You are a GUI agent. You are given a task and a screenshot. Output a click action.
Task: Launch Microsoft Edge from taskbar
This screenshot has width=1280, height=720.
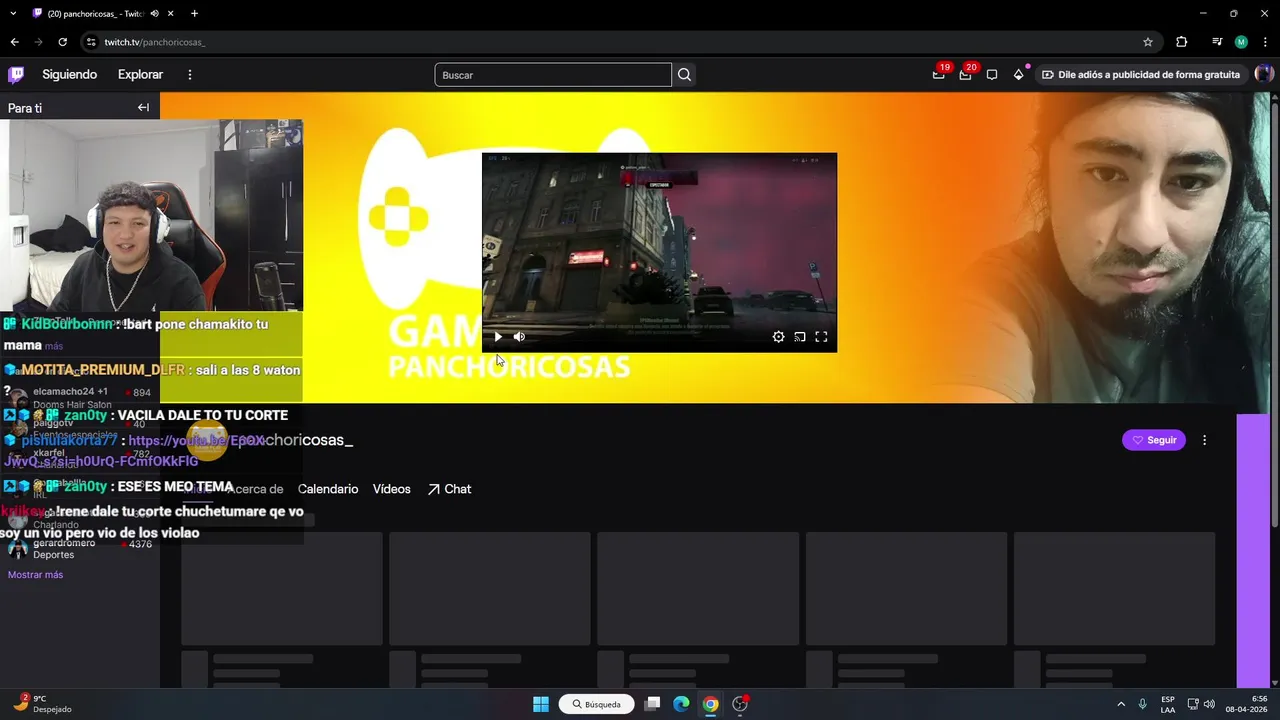[681, 704]
